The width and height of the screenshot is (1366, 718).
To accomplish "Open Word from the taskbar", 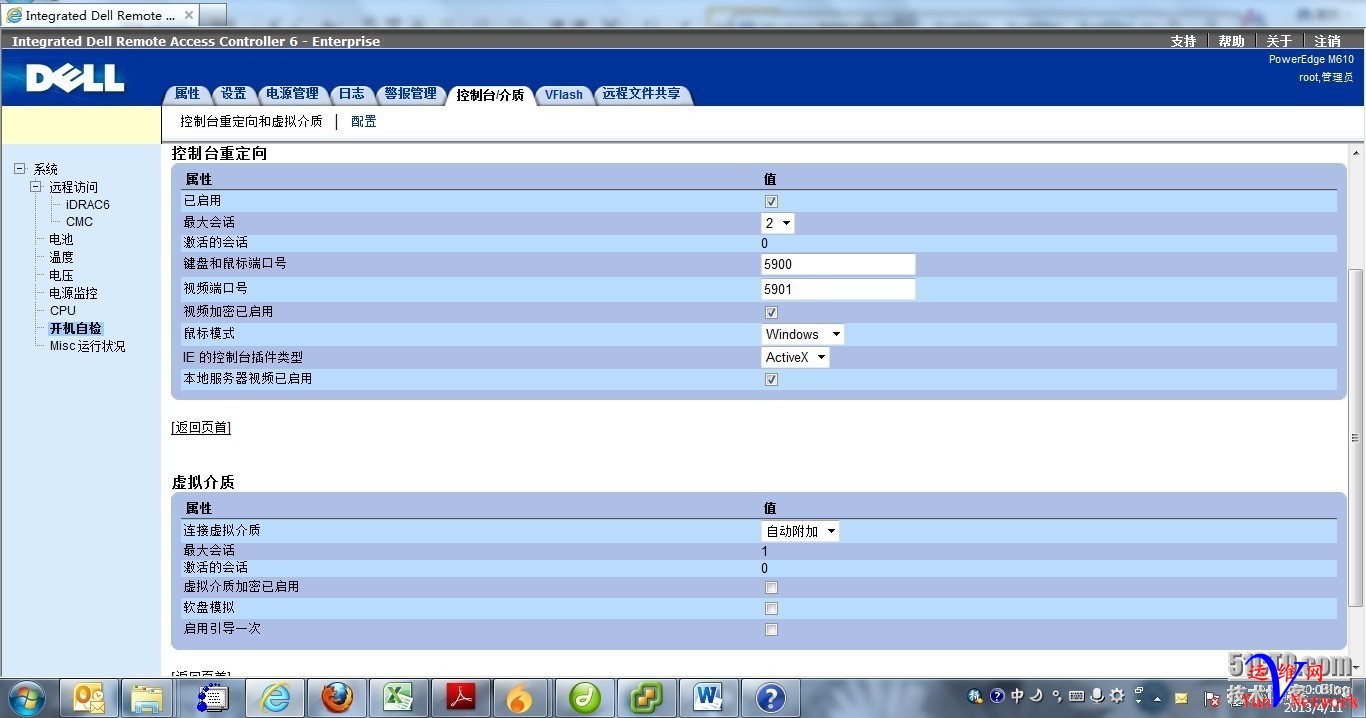I will (x=708, y=697).
